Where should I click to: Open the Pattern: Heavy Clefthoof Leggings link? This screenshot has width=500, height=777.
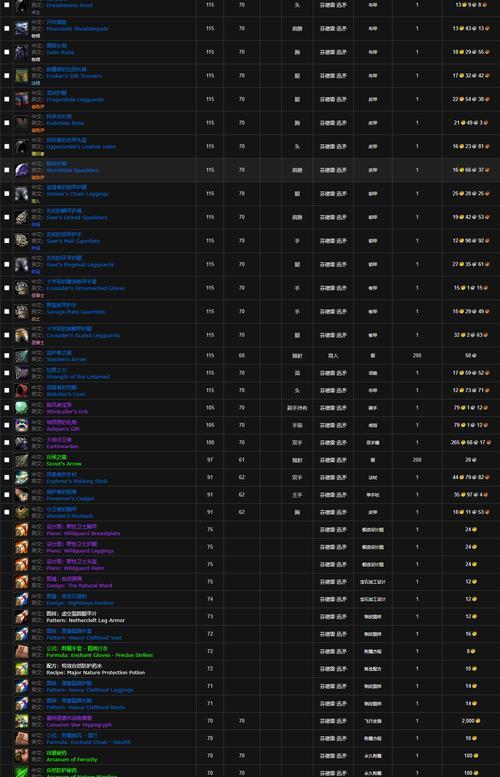tap(90, 690)
